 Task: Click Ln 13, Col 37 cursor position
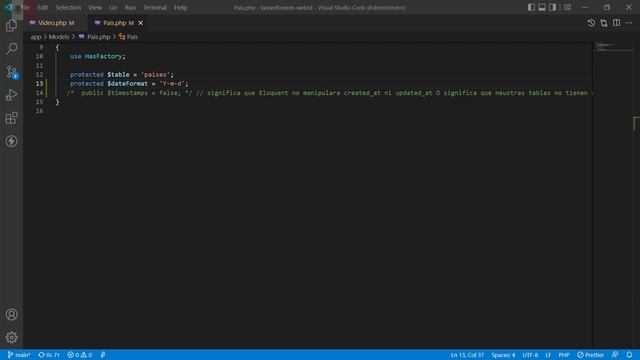pyautogui.click(x=467, y=355)
